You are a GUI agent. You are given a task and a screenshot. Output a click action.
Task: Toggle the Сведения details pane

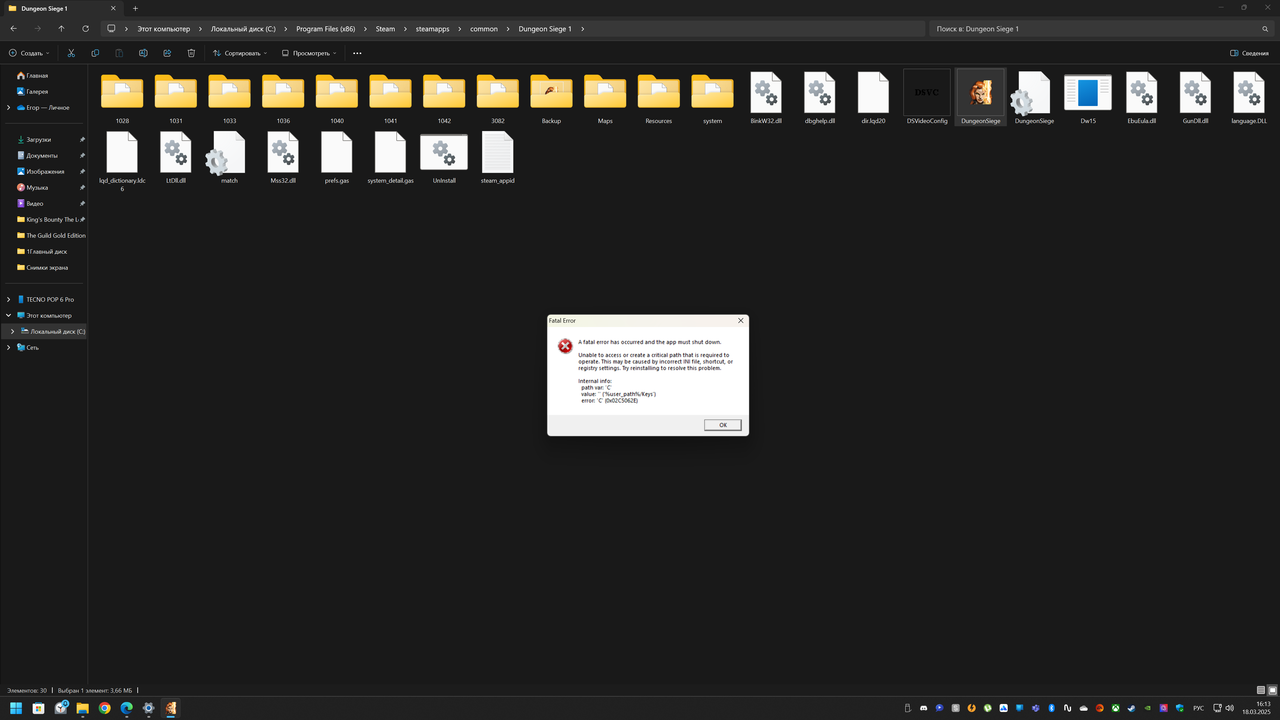[1249, 53]
